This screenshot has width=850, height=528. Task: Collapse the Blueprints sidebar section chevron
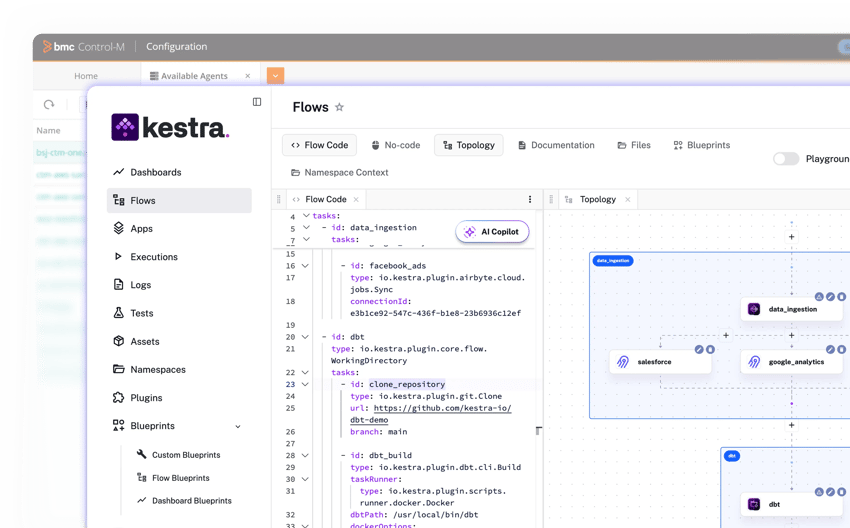(238, 426)
